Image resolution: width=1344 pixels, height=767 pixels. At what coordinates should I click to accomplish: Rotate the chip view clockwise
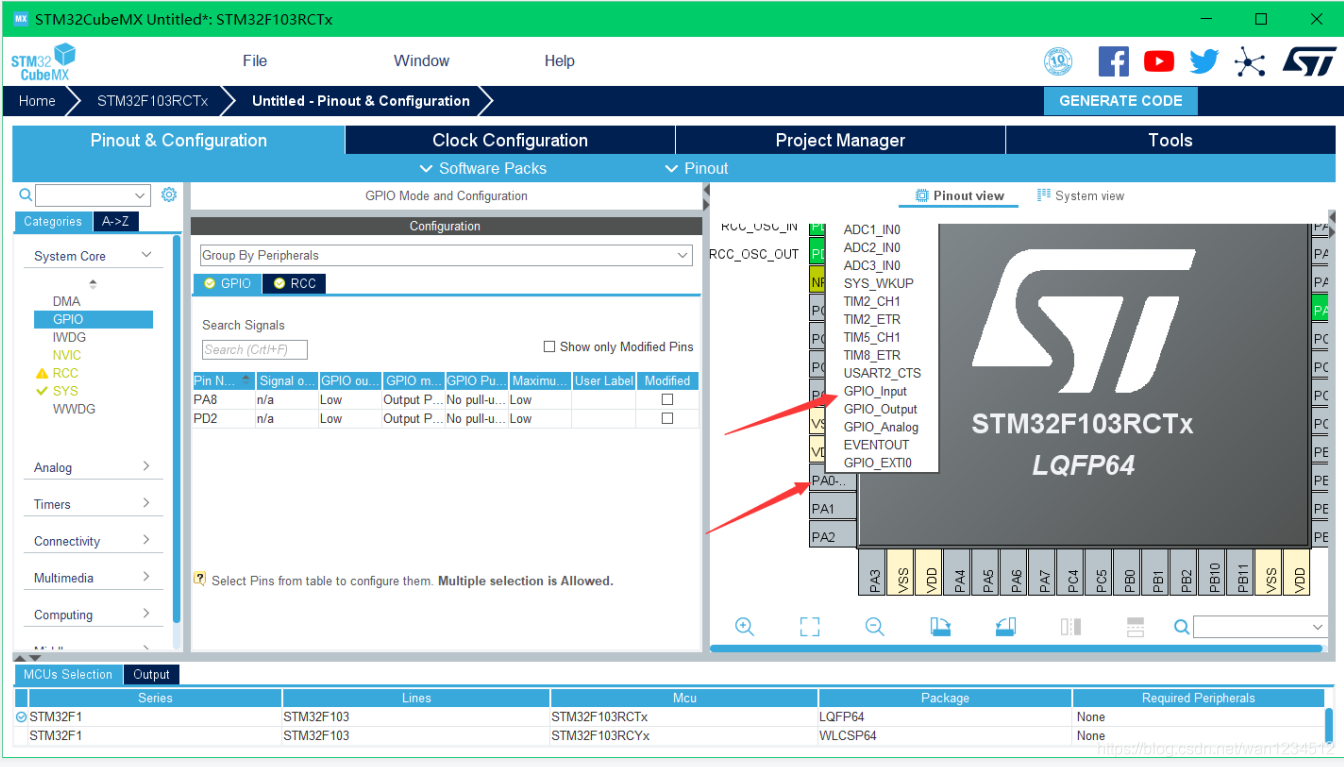click(940, 627)
